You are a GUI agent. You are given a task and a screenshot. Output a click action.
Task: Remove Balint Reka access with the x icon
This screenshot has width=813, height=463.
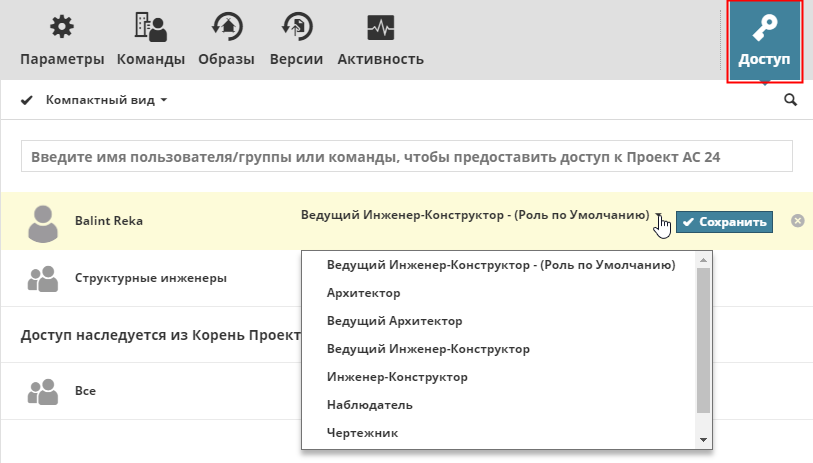797,221
